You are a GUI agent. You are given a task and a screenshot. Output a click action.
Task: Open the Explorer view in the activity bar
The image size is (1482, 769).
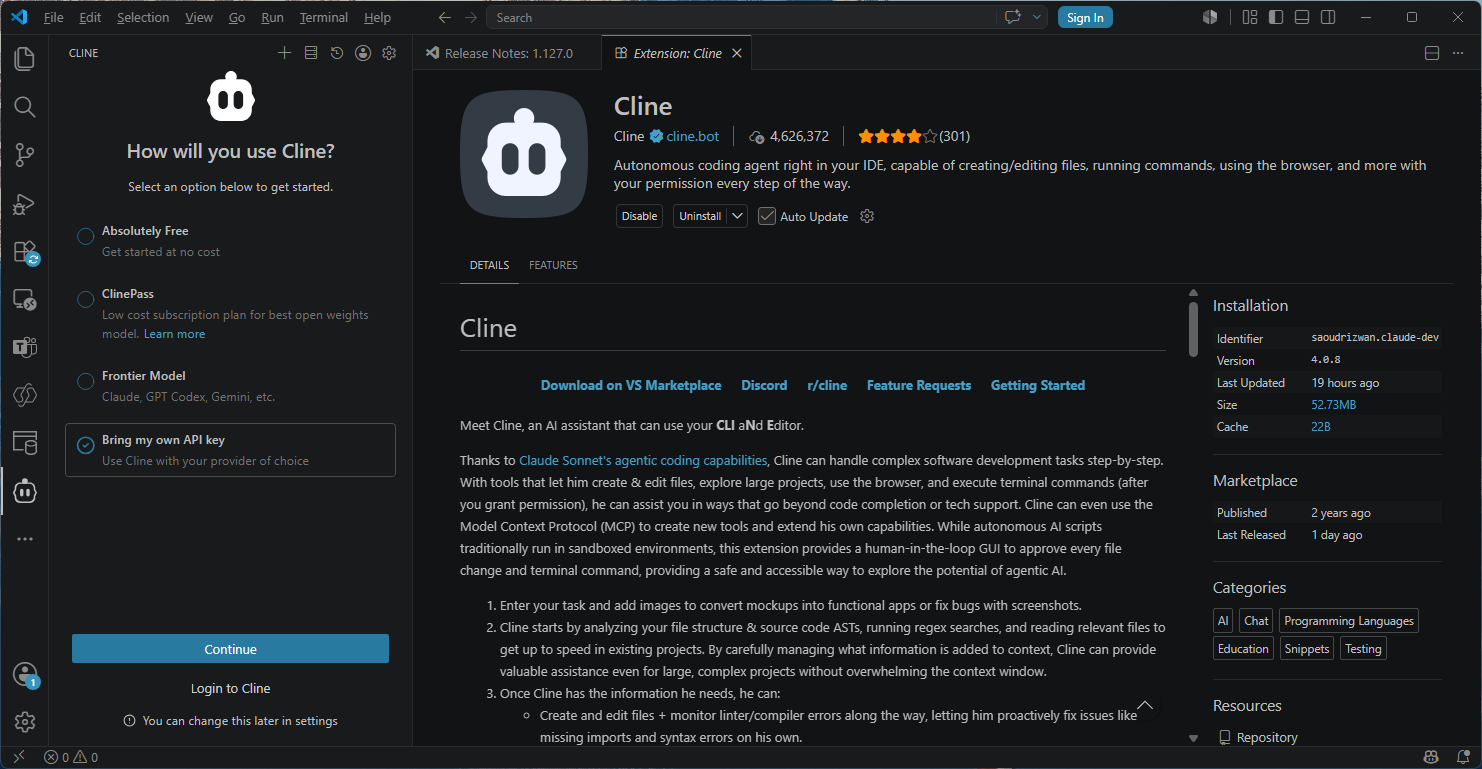coord(25,59)
